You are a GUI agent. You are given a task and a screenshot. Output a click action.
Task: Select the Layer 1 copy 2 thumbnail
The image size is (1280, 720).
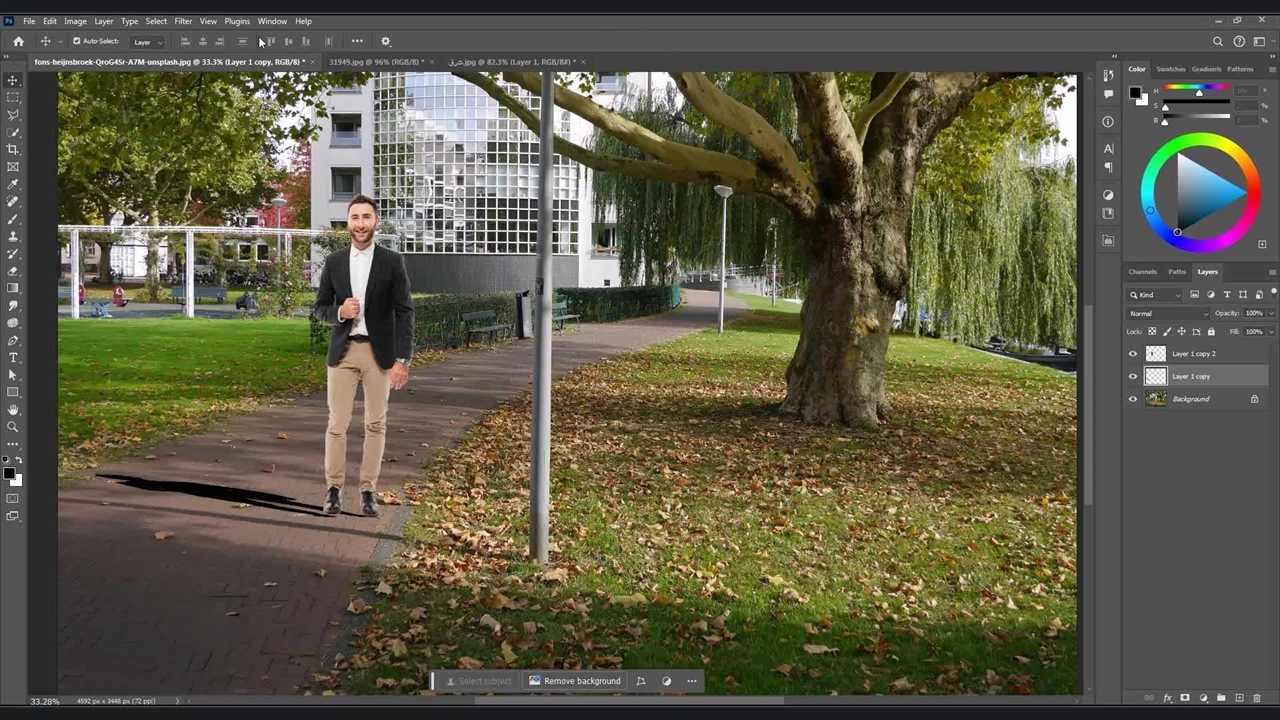pos(1156,354)
